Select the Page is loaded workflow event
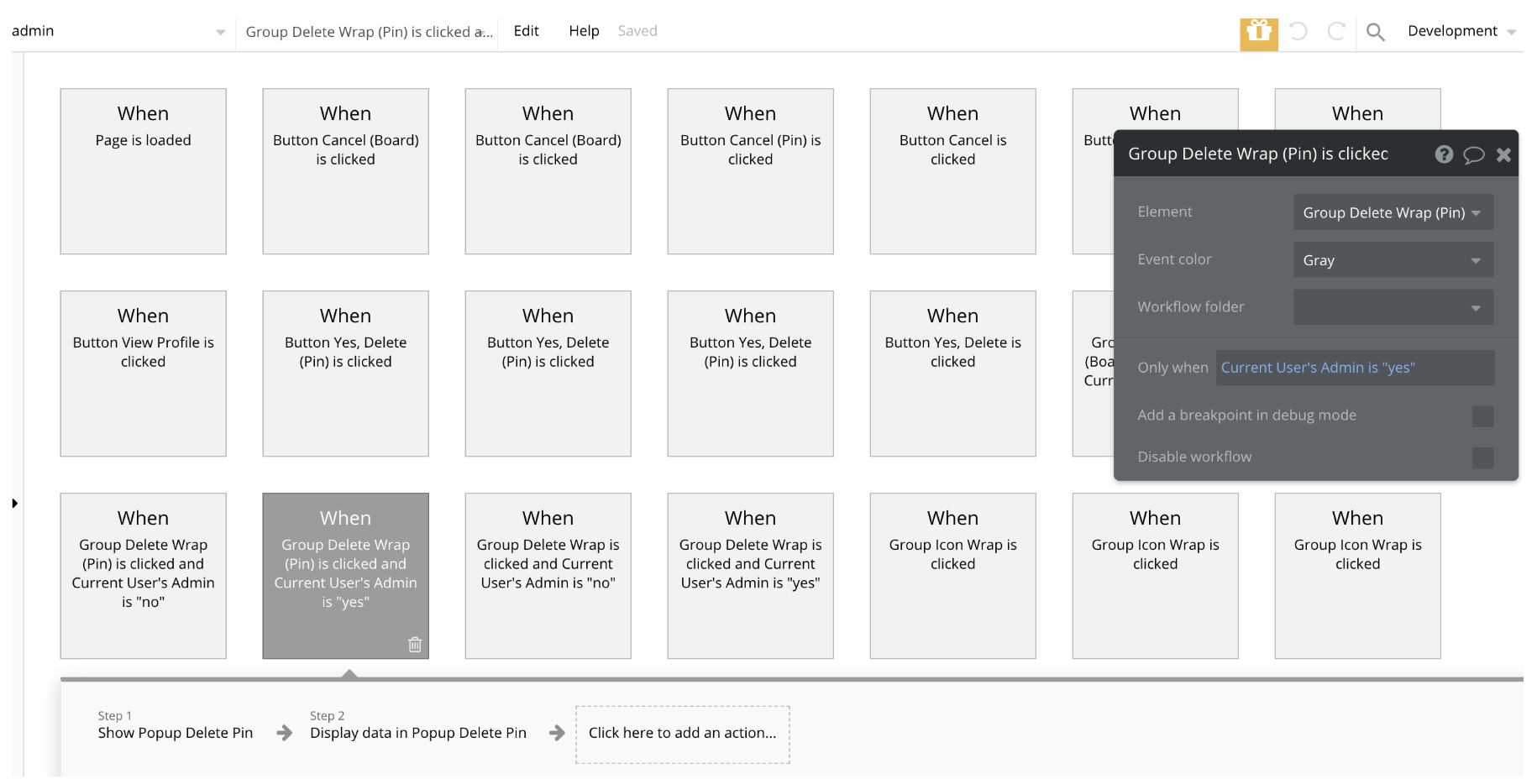The width and height of the screenshot is (1537, 784). click(x=143, y=171)
